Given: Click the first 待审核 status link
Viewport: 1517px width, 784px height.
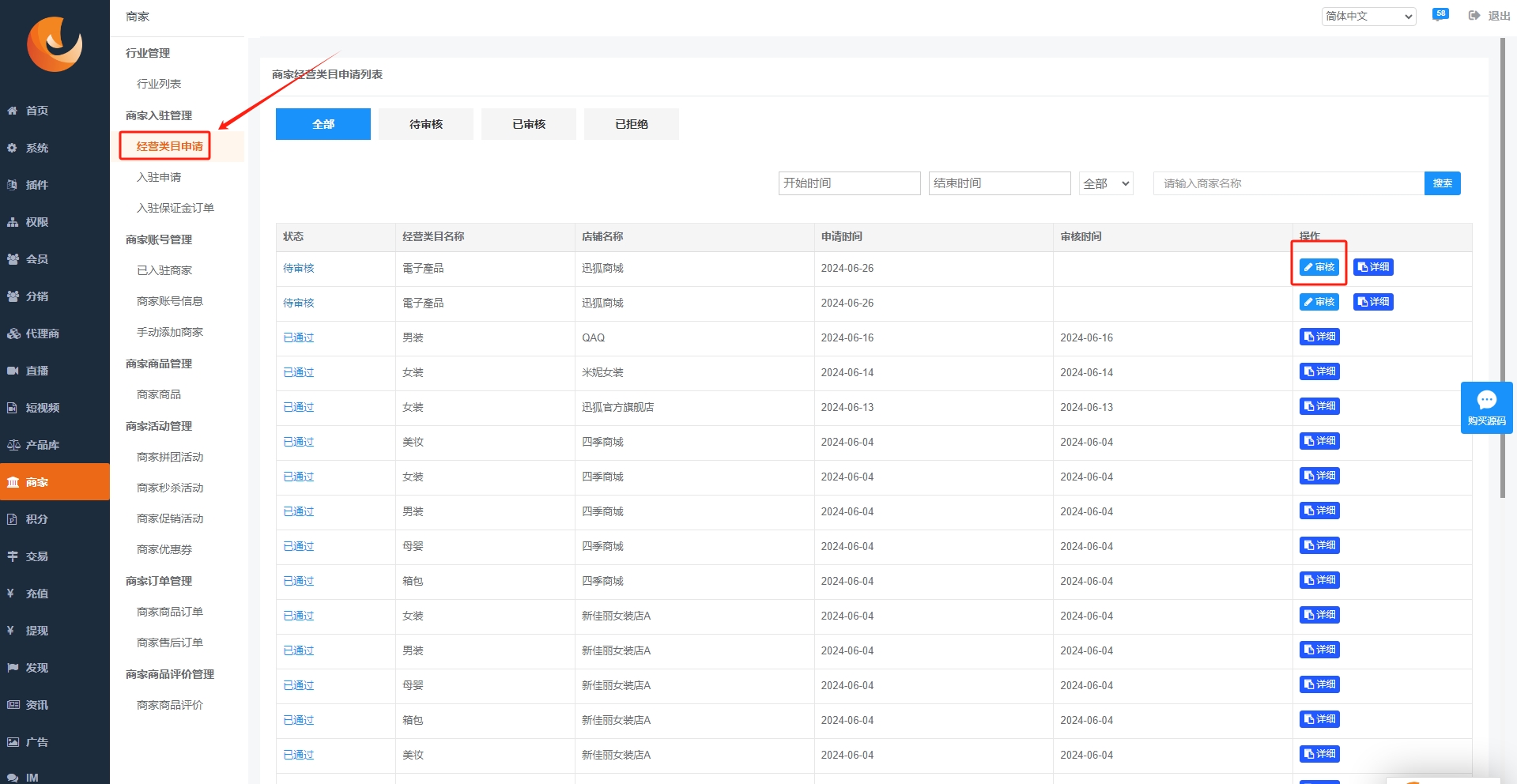Looking at the screenshot, I should 299,269.
